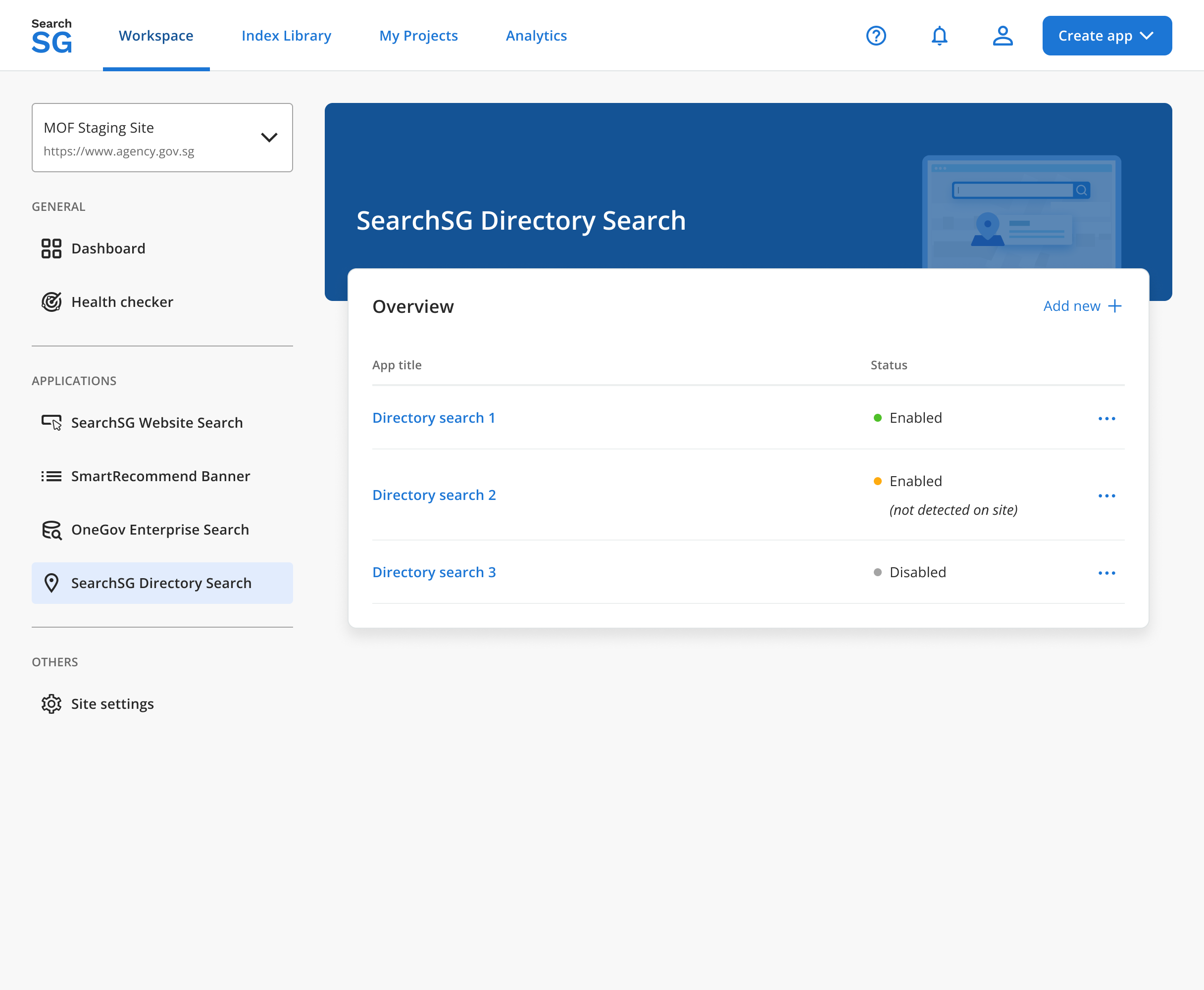Open more options for Directory search 3

click(x=1107, y=573)
